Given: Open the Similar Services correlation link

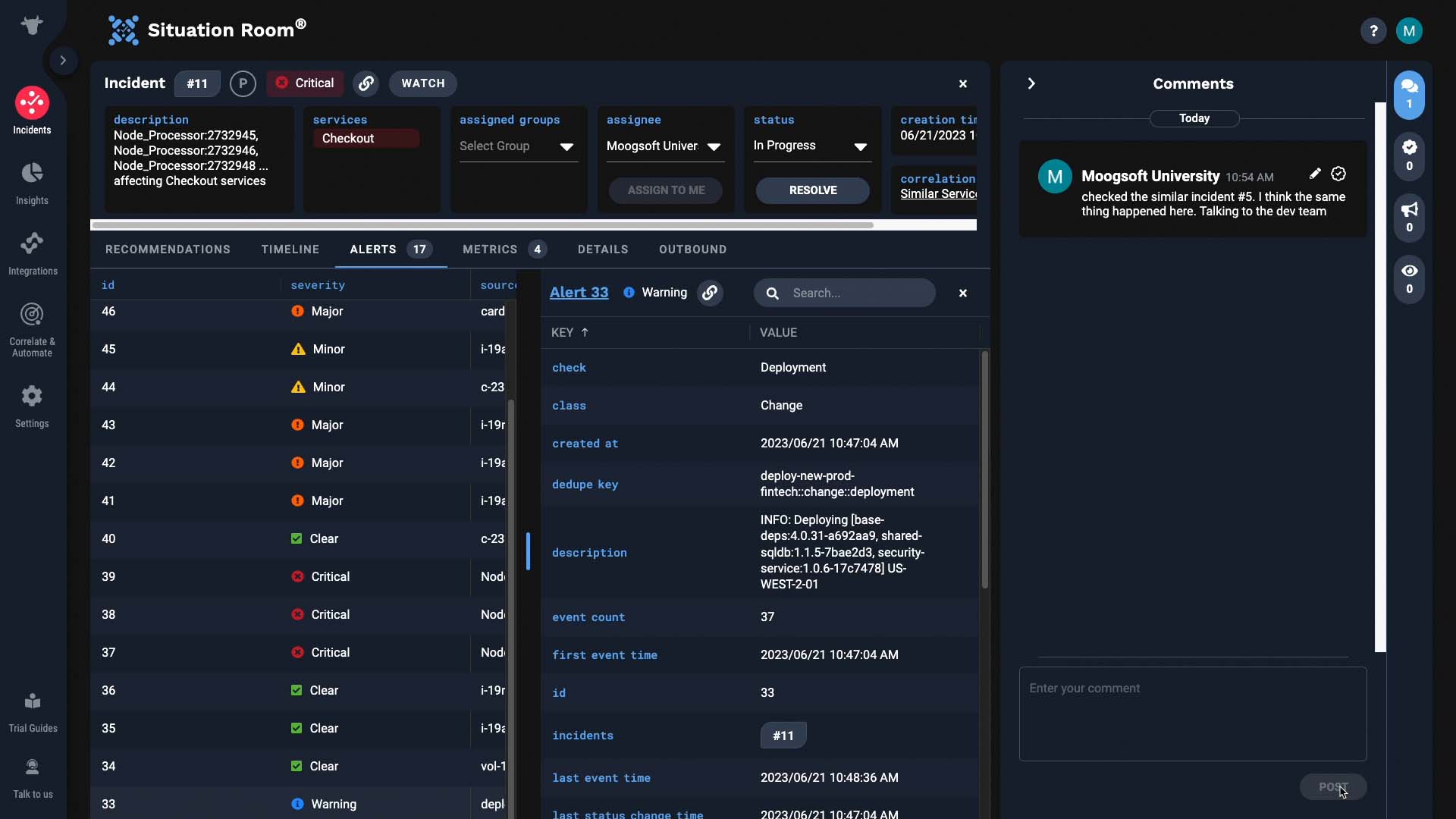Looking at the screenshot, I should tap(938, 194).
